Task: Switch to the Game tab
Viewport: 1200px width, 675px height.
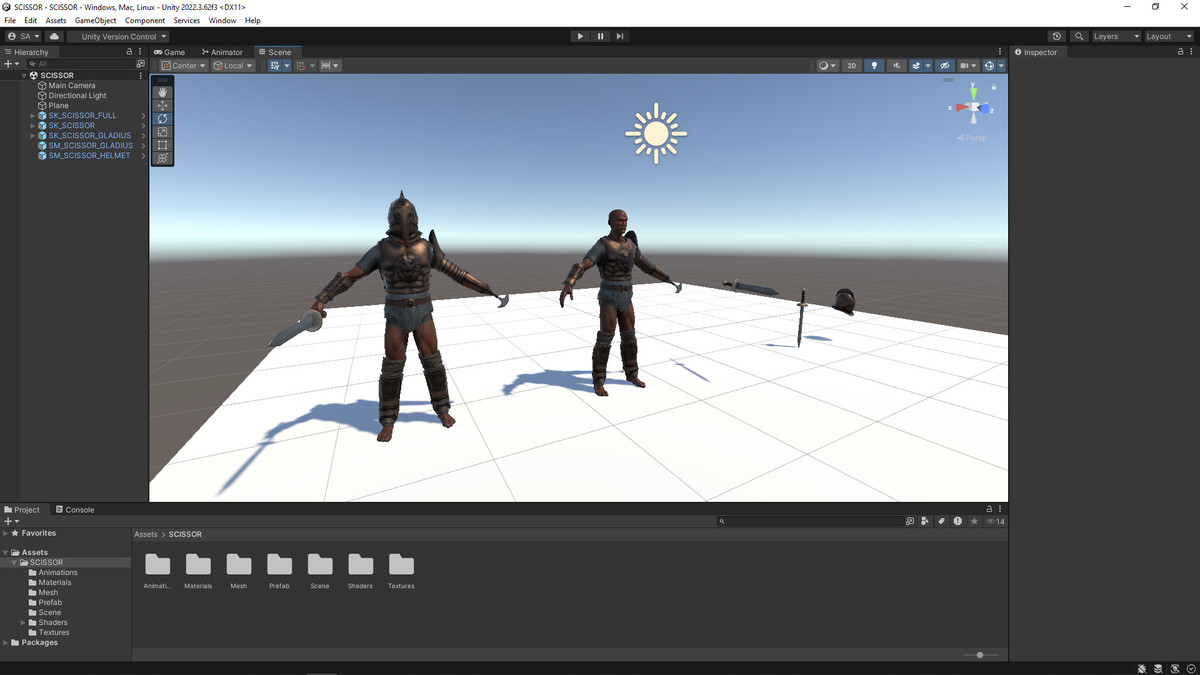Action: (170, 52)
